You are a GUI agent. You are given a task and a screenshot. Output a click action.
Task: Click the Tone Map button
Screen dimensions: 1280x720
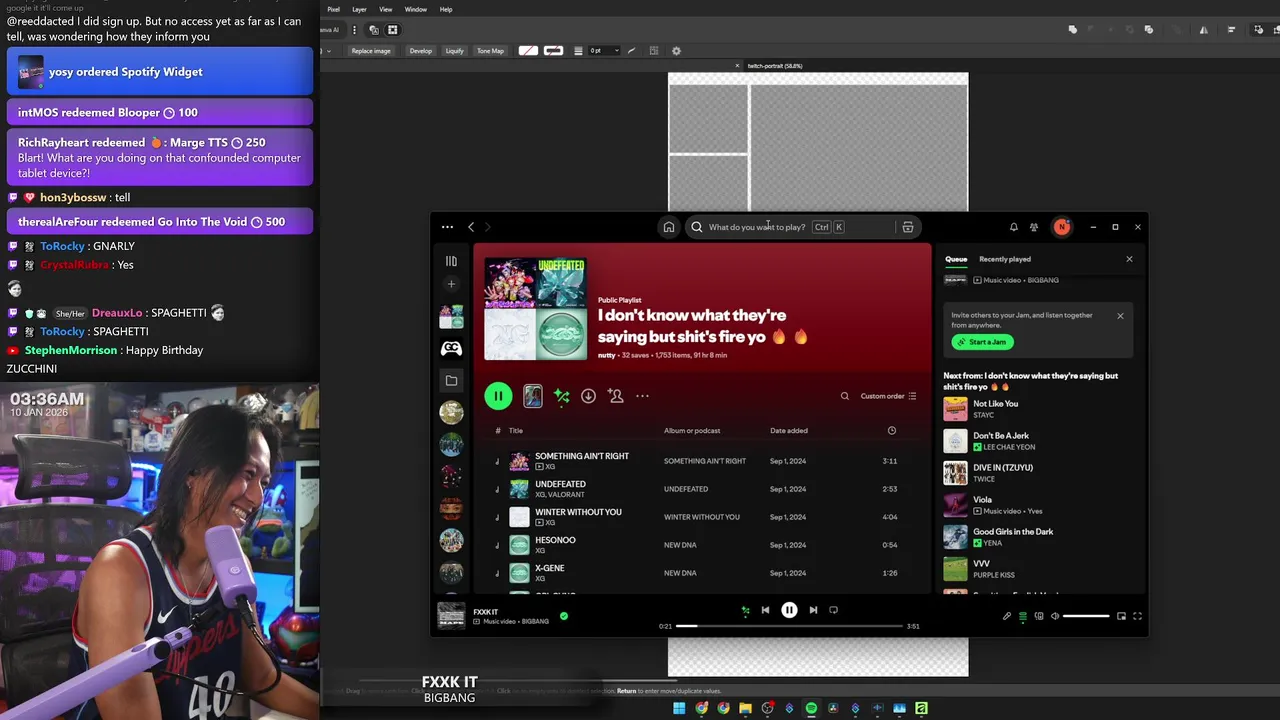[x=490, y=51]
